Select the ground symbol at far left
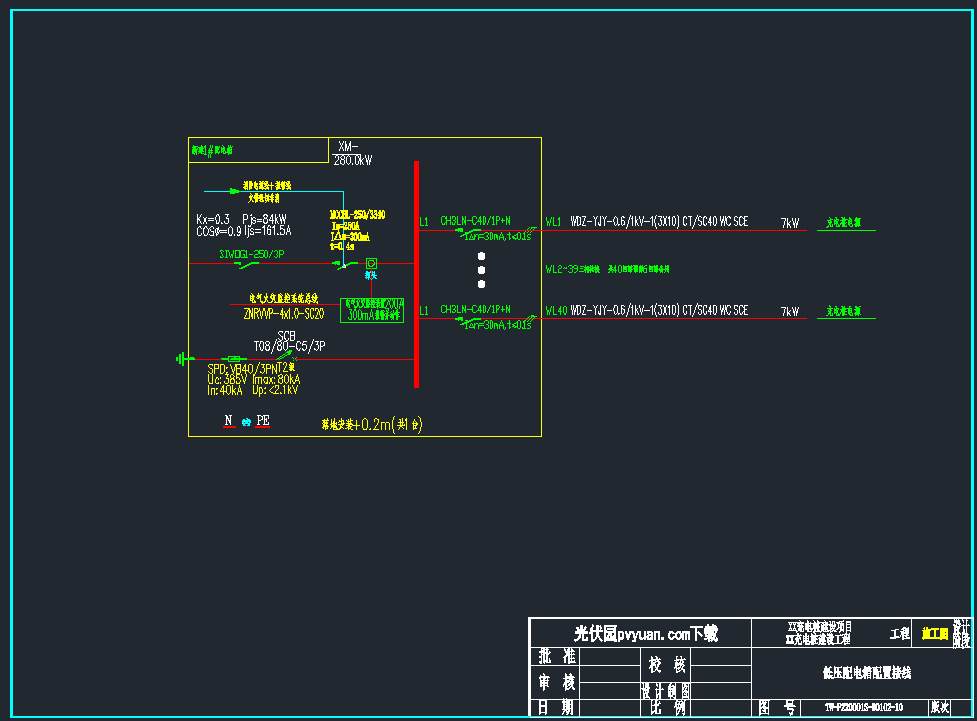This screenshot has width=977, height=721. tap(183, 358)
